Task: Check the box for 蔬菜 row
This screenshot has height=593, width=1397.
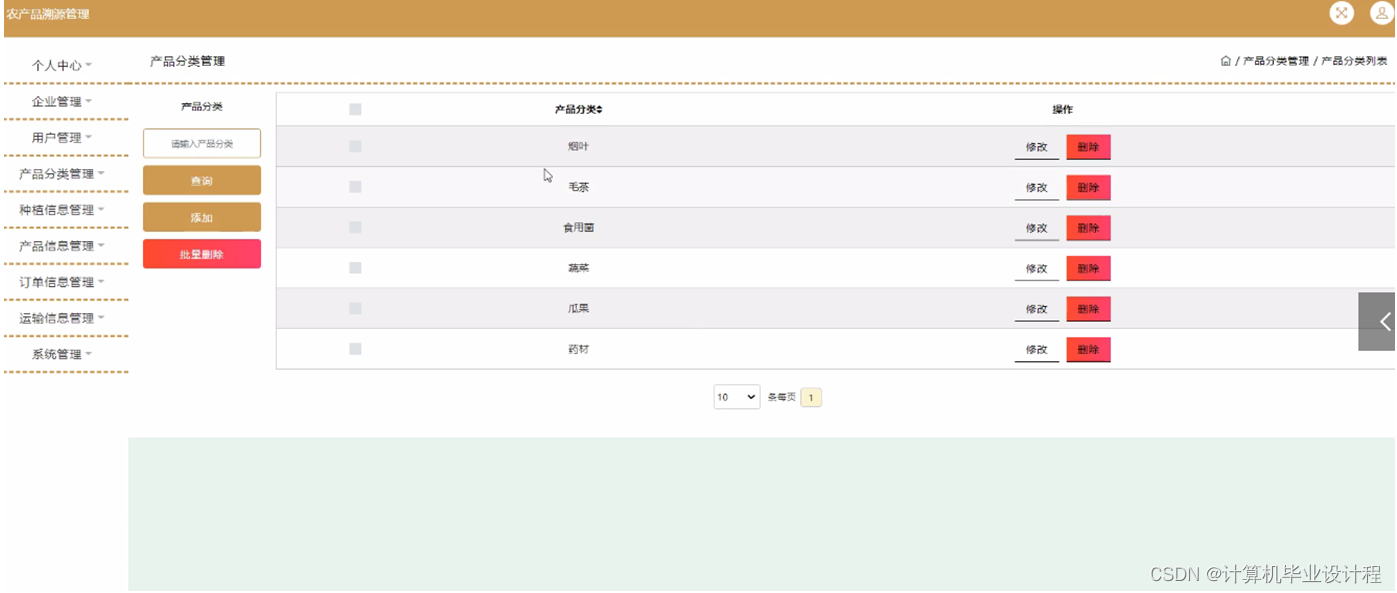Action: pyautogui.click(x=355, y=268)
